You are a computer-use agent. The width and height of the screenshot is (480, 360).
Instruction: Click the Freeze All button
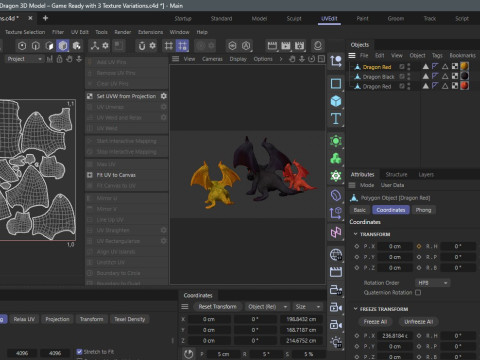point(375,322)
